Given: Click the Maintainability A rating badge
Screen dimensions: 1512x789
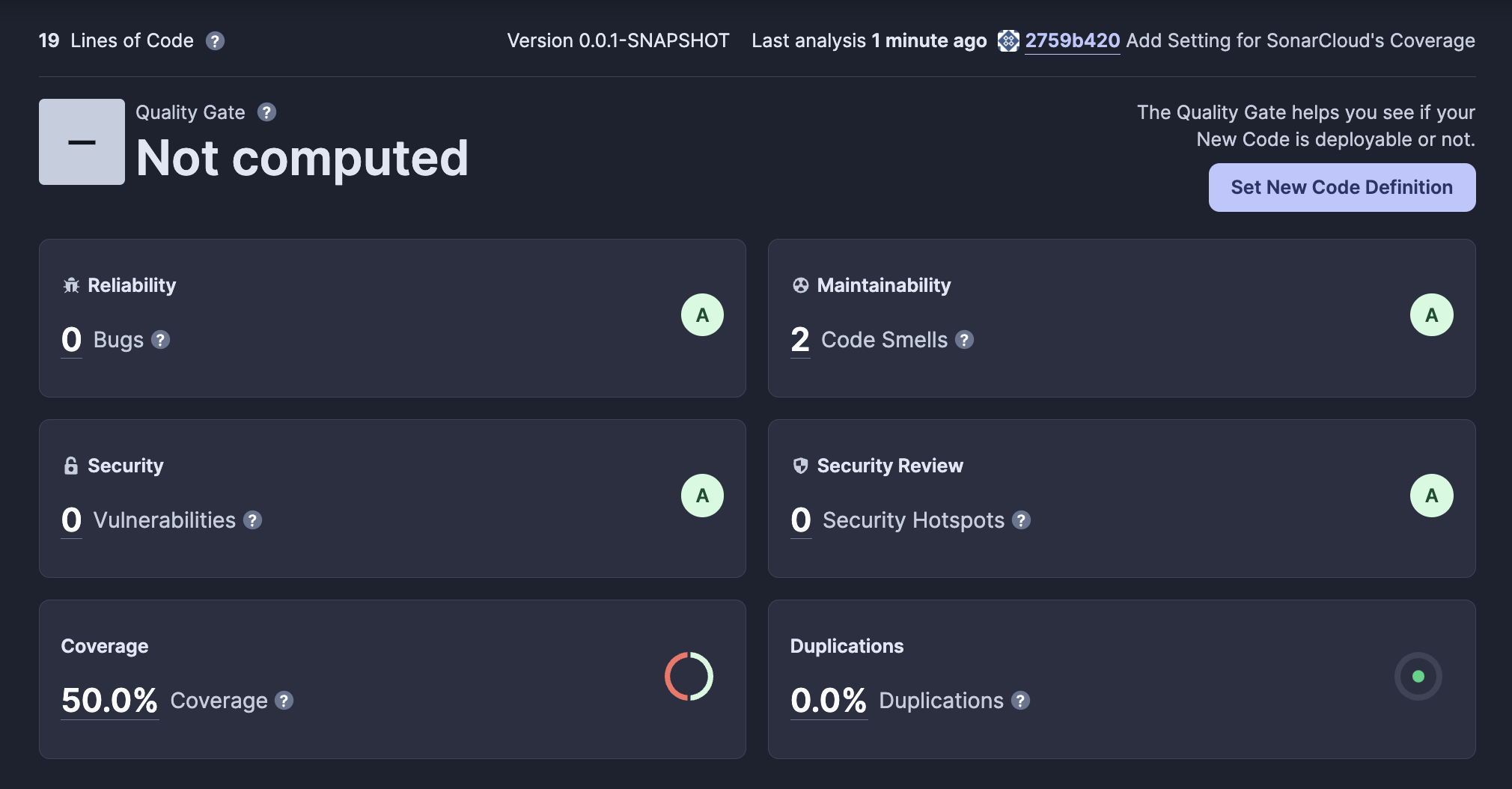Looking at the screenshot, I should (x=1431, y=315).
